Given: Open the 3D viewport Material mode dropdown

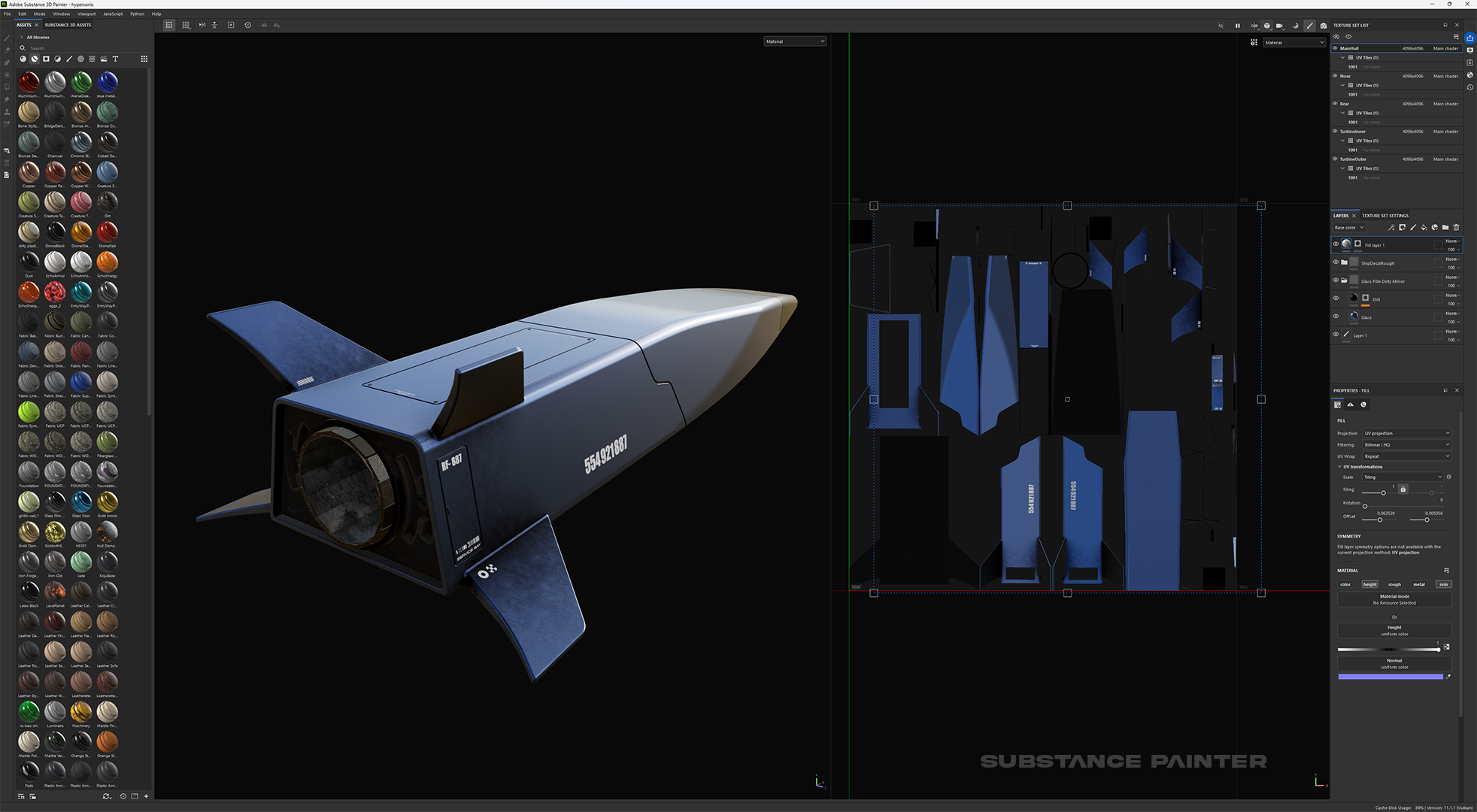Looking at the screenshot, I should pyautogui.click(x=795, y=41).
